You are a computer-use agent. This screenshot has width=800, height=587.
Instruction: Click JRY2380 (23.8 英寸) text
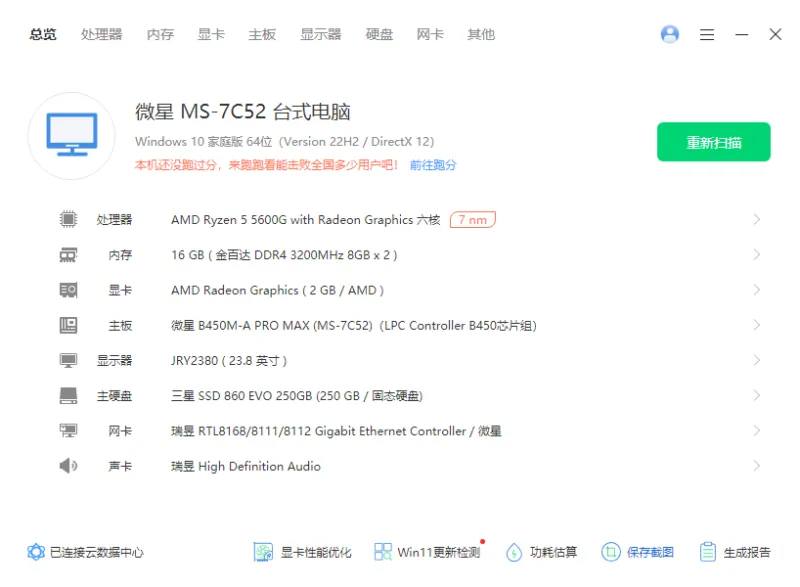point(229,361)
